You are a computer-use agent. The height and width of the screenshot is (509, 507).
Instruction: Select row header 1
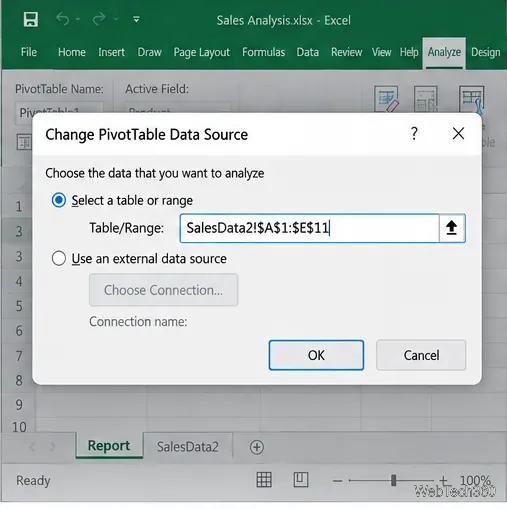(19, 206)
